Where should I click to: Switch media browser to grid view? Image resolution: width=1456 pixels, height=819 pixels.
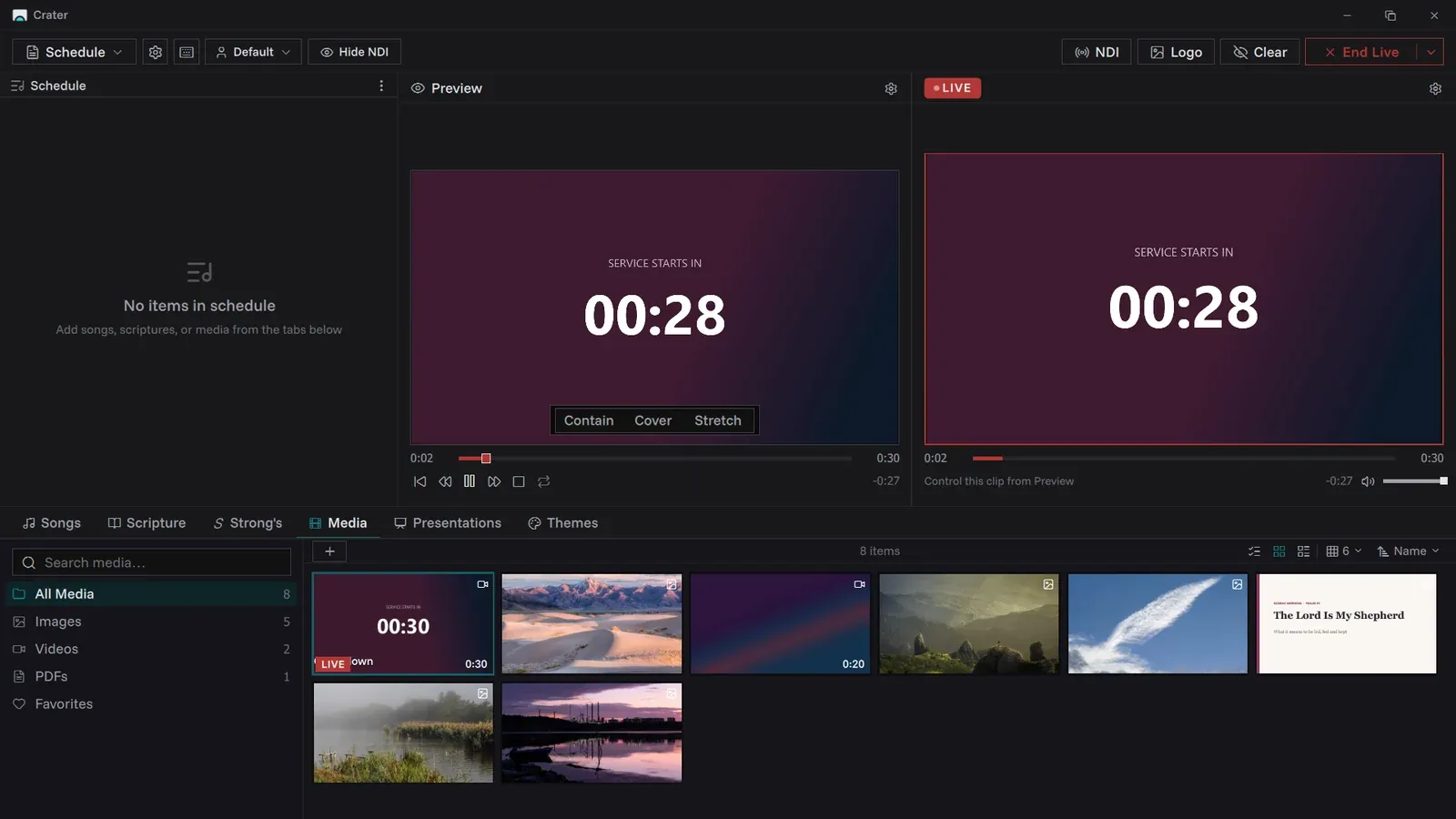[x=1279, y=551]
